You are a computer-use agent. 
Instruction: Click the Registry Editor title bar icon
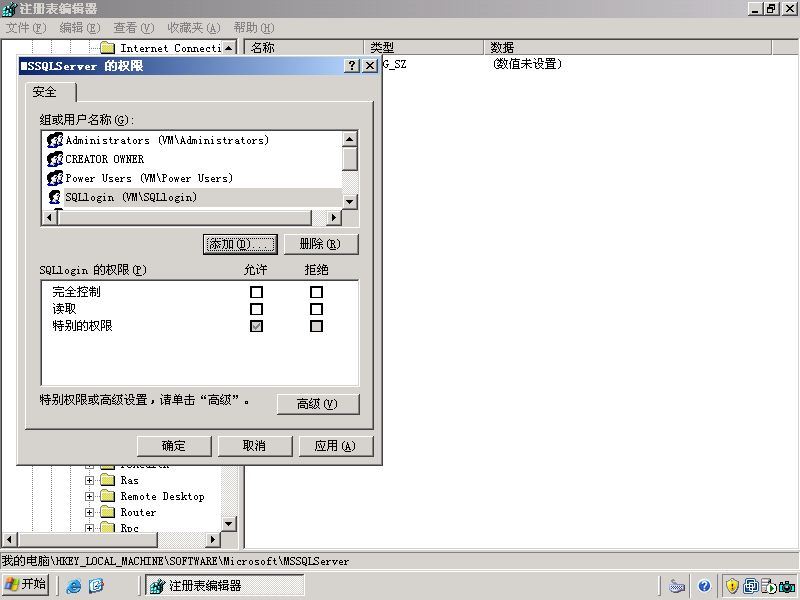tap(9, 9)
